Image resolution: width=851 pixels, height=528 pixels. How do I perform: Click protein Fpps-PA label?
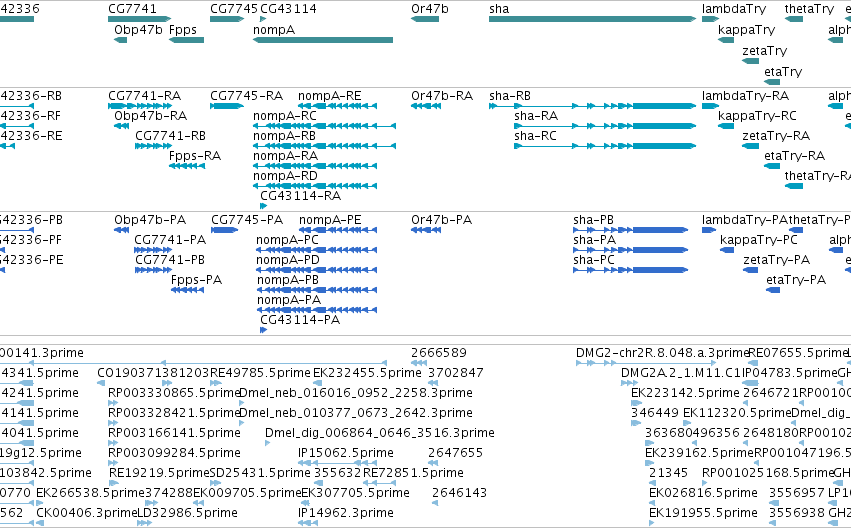pyautogui.click(x=196, y=280)
